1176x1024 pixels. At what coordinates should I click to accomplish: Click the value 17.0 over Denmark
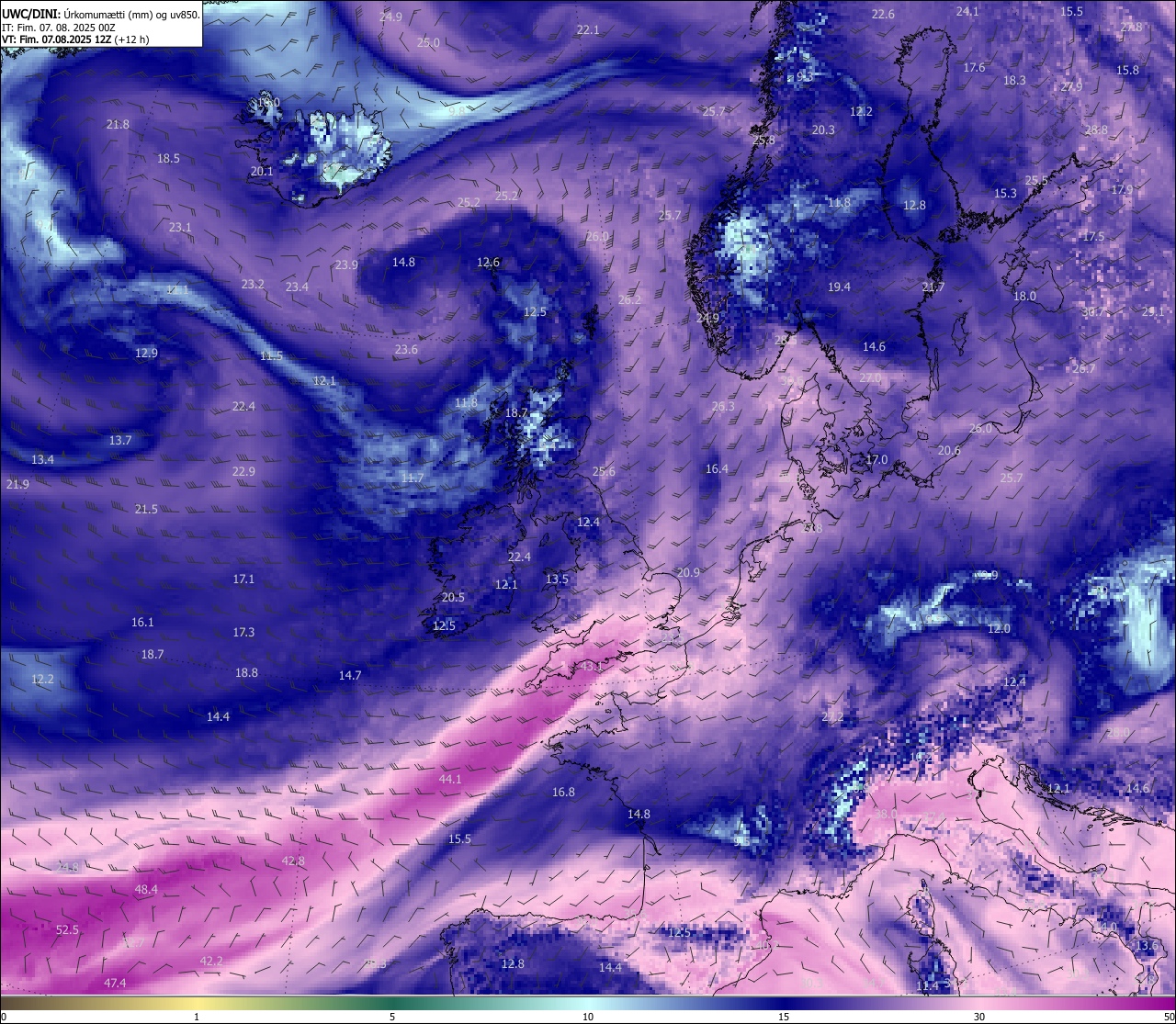click(x=876, y=460)
